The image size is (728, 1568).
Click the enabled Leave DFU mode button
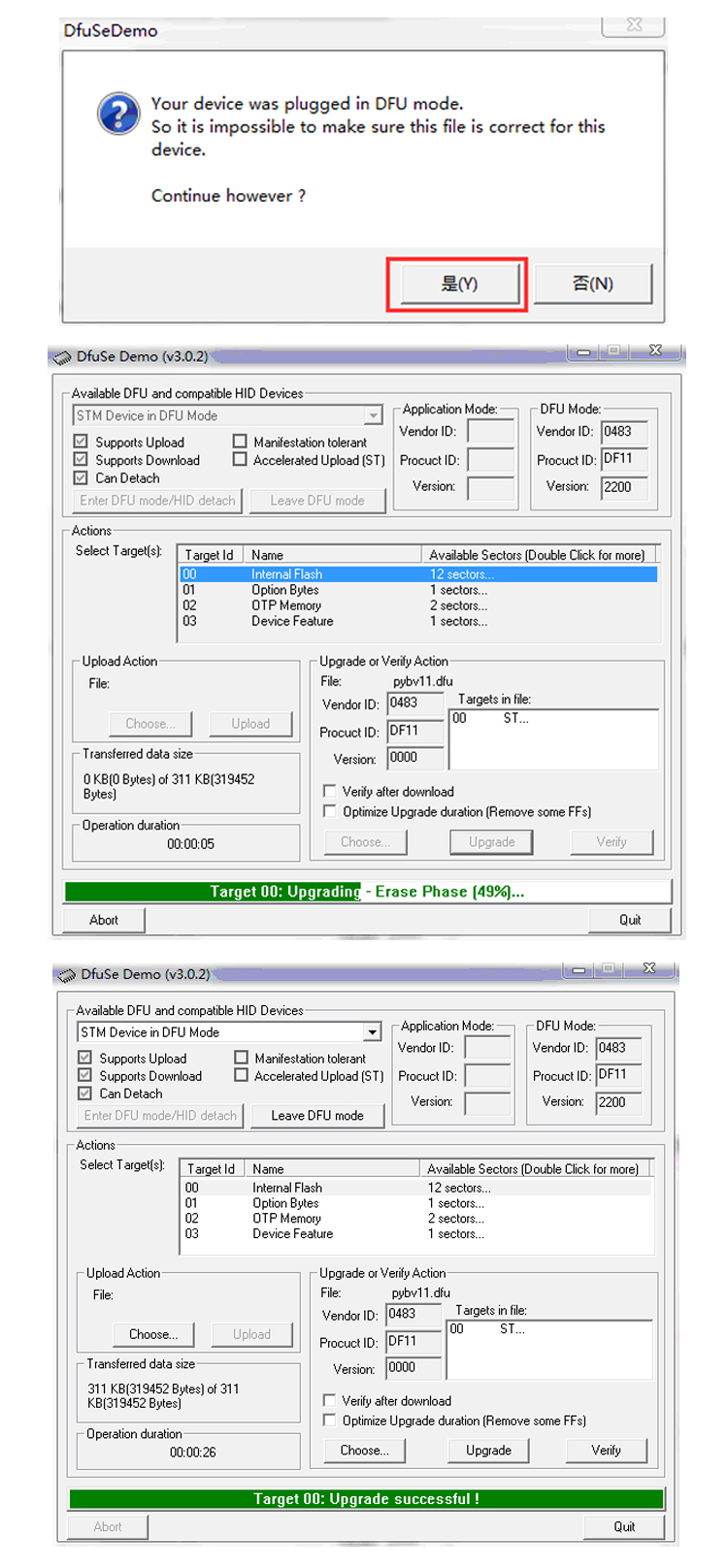[316, 1116]
